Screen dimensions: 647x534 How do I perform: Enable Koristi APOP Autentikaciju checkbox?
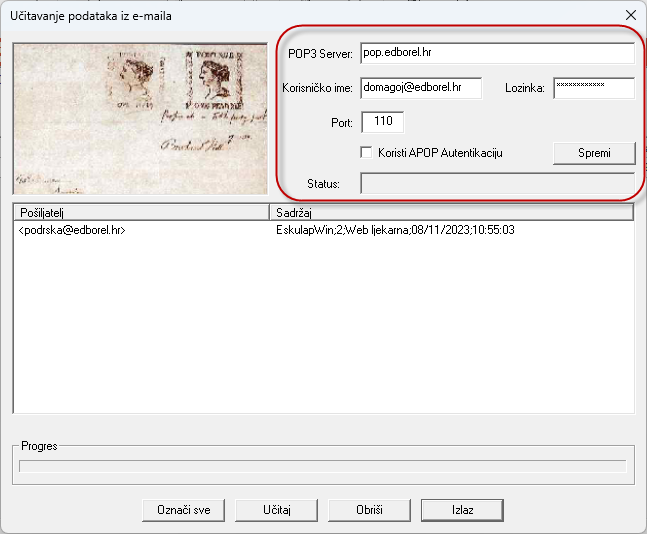pyautogui.click(x=367, y=153)
